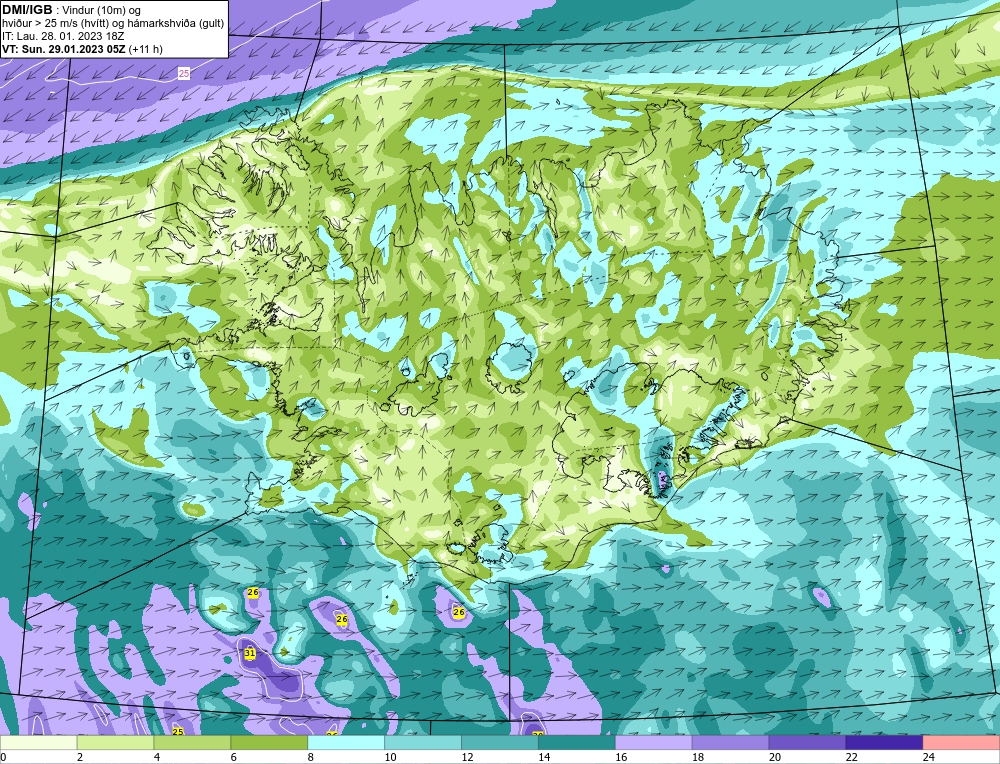Click the scale tick label '2'

tap(80, 757)
